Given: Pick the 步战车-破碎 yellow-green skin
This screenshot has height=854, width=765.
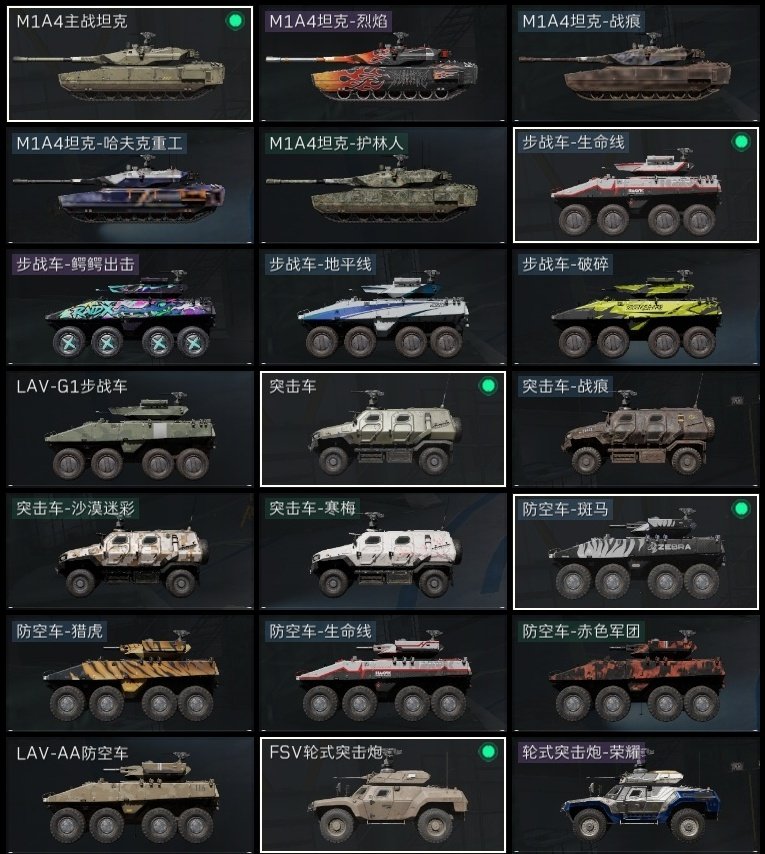Looking at the screenshot, I should [x=636, y=307].
